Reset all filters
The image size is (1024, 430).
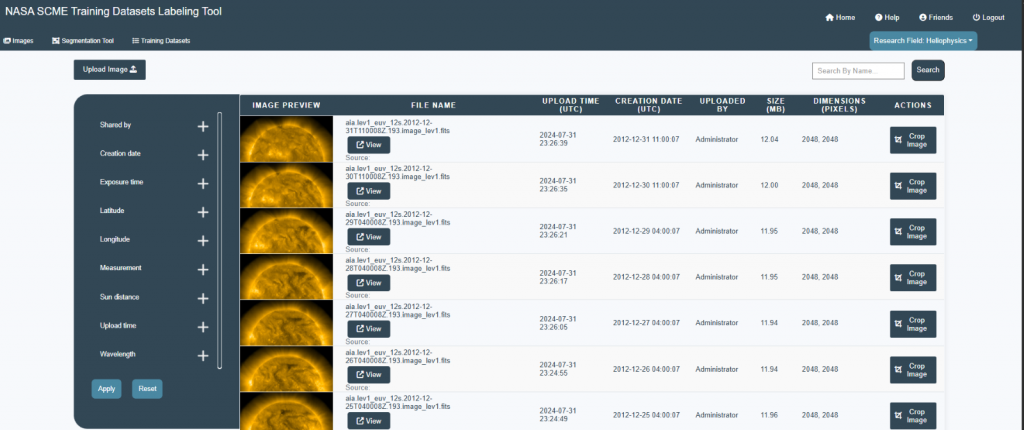click(147, 389)
